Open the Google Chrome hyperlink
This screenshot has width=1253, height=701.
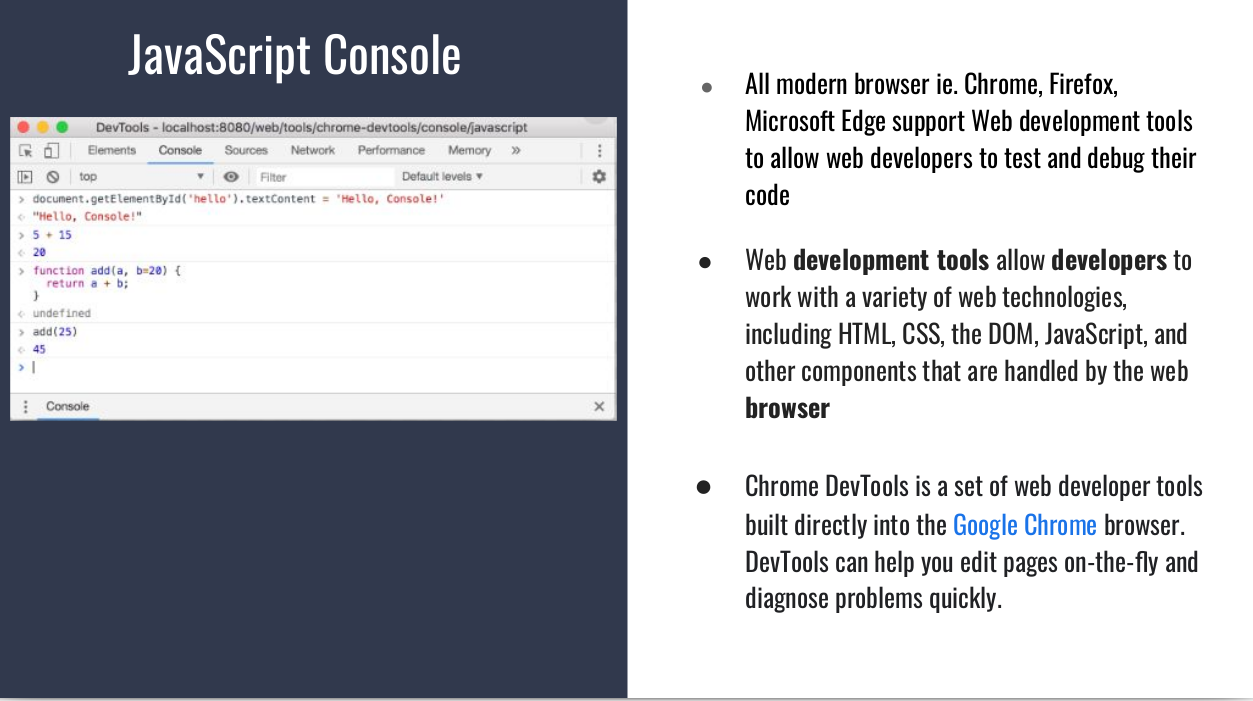[1024, 525]
